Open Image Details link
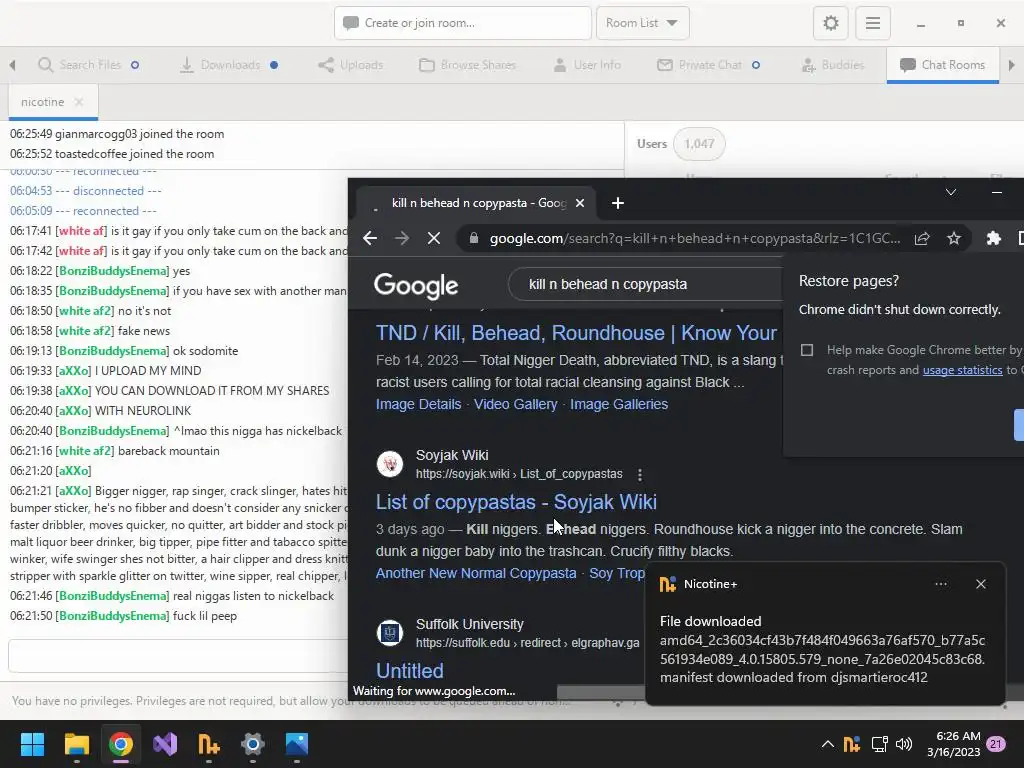 (419, 404)
